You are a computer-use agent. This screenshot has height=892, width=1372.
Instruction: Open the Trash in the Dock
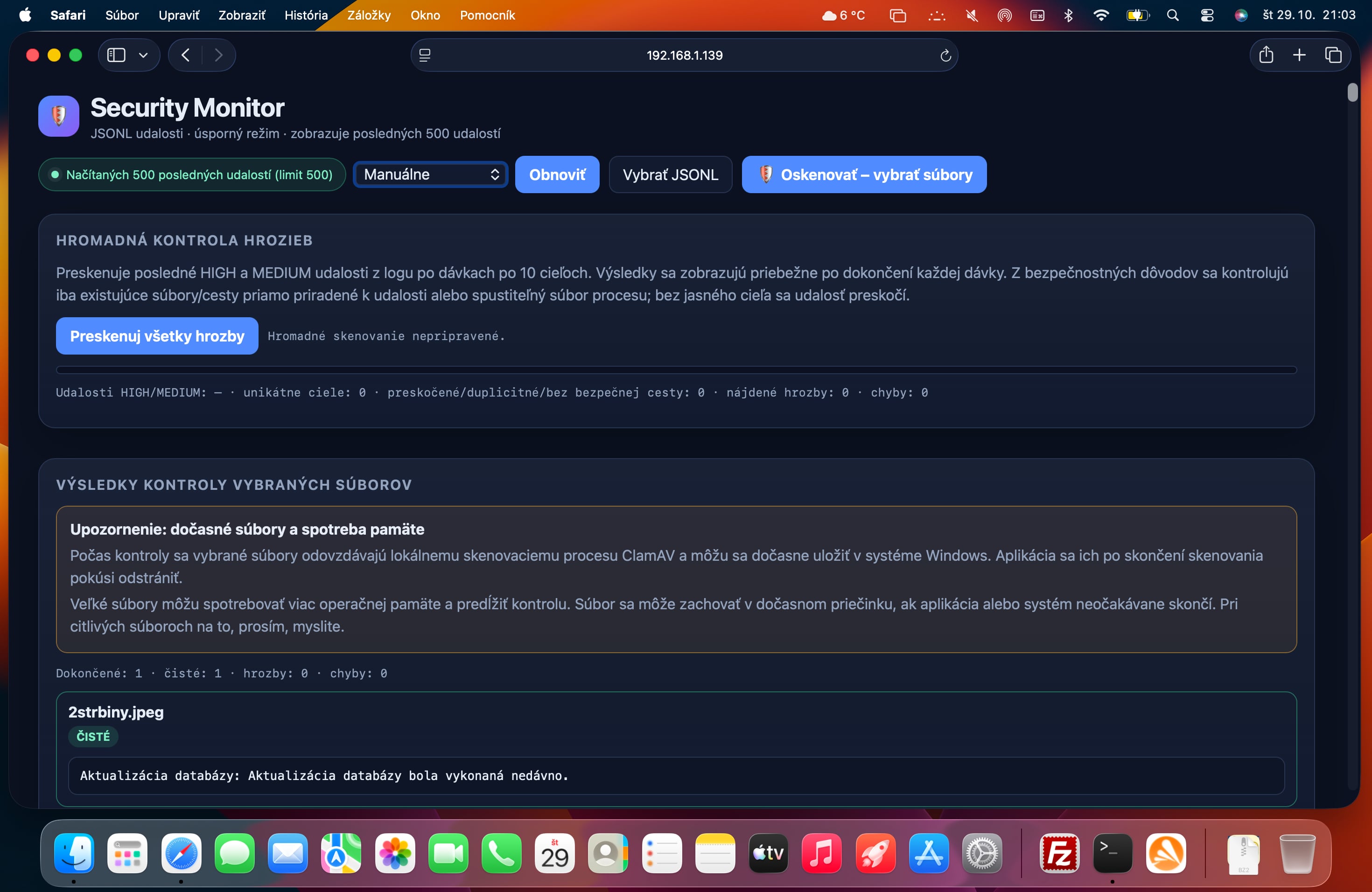(x=1298, y=853)
